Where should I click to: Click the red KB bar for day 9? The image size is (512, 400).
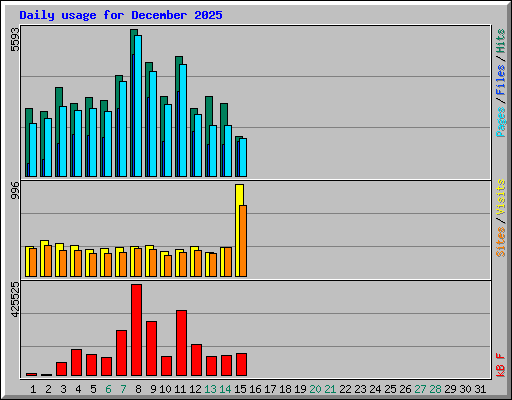pyautogui.click(x=151, y=349)
